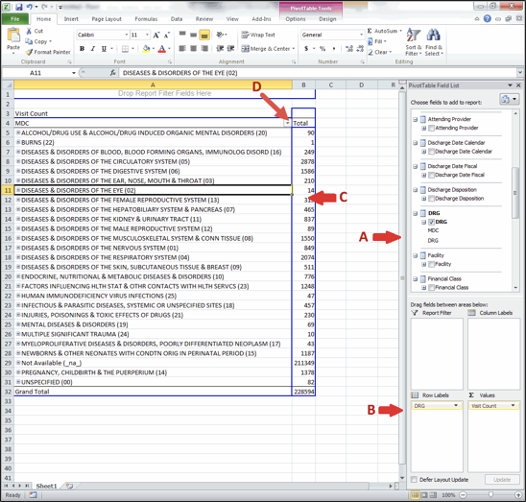Click the Clear button in Editing group
Viewport: 526px width, 502px height.
[x=380, y=52]
